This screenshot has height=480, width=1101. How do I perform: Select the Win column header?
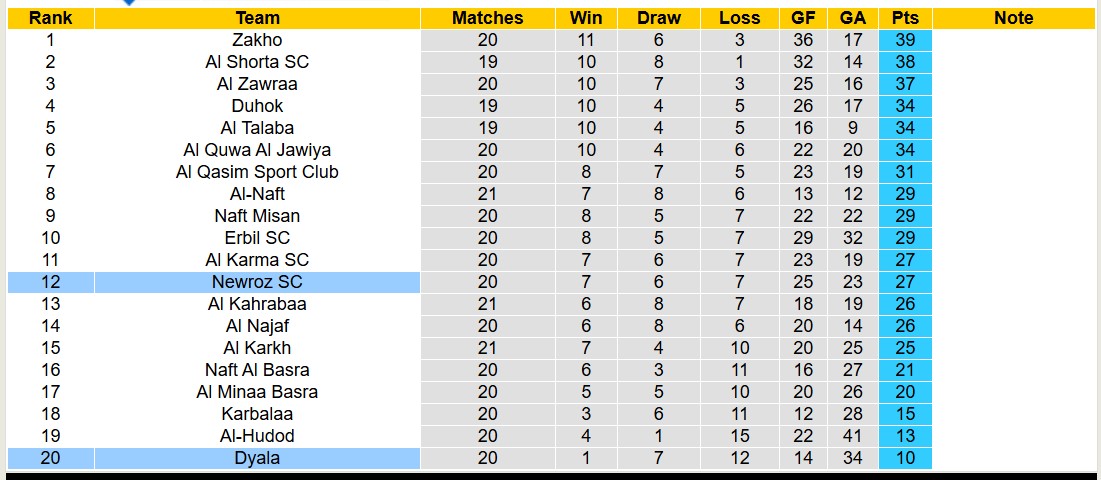click(586, 18)
